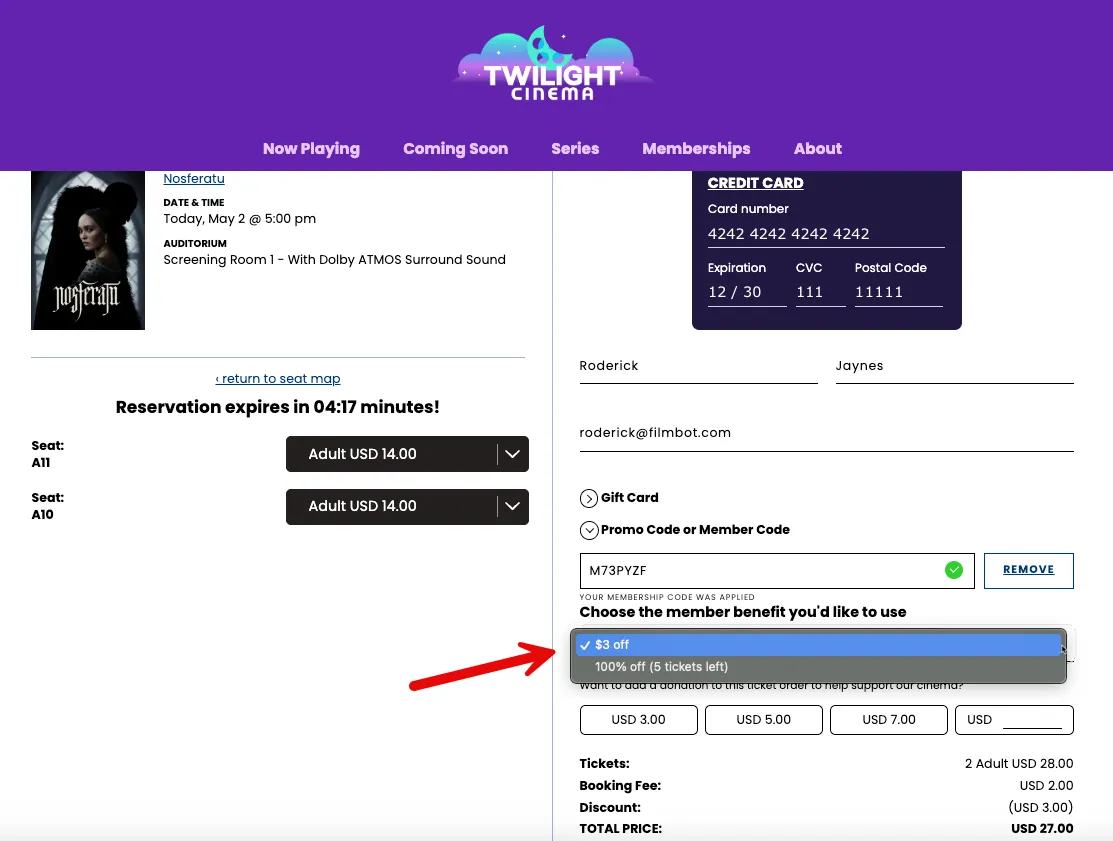The width and height of the screenshot is (1113, 841).
Task: Edit the Postal Code field
Action: [899, 292]
